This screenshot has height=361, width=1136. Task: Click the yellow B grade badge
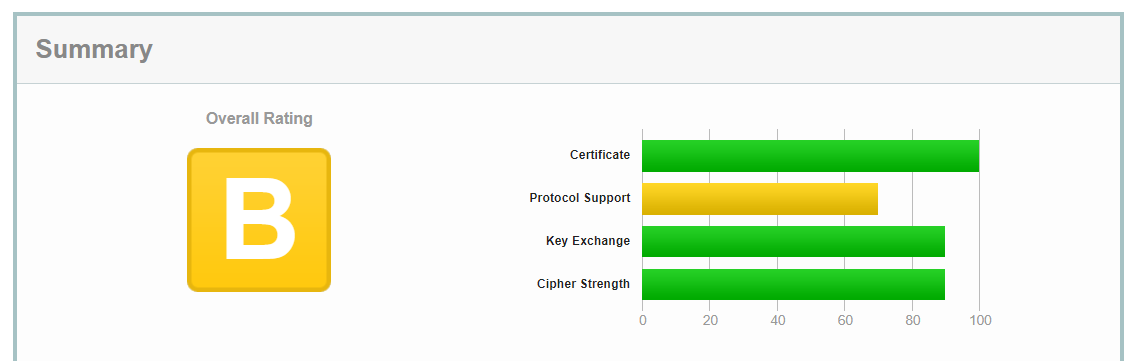(x=259, y=220)
